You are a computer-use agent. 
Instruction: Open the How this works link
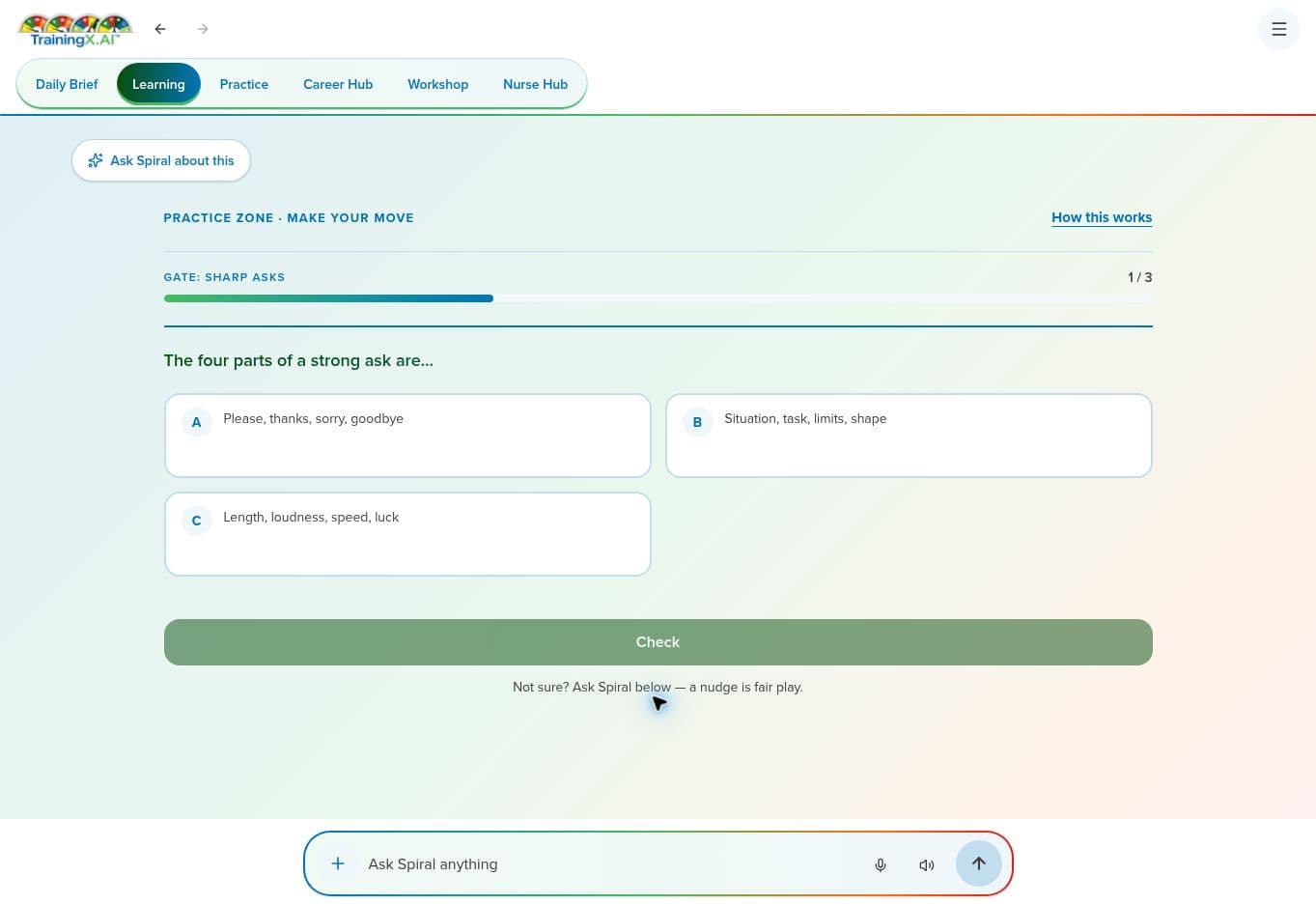coord(1102,217)
